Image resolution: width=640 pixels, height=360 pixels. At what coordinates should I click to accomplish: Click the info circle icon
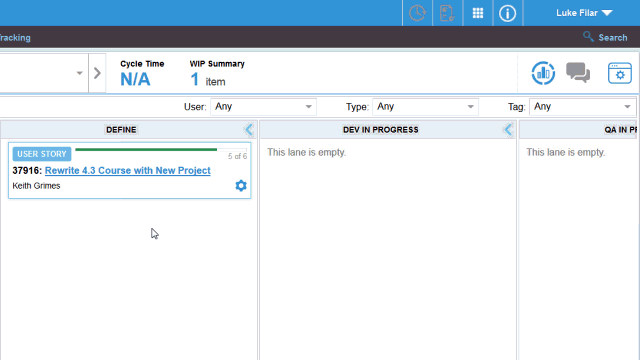[507, 13]
